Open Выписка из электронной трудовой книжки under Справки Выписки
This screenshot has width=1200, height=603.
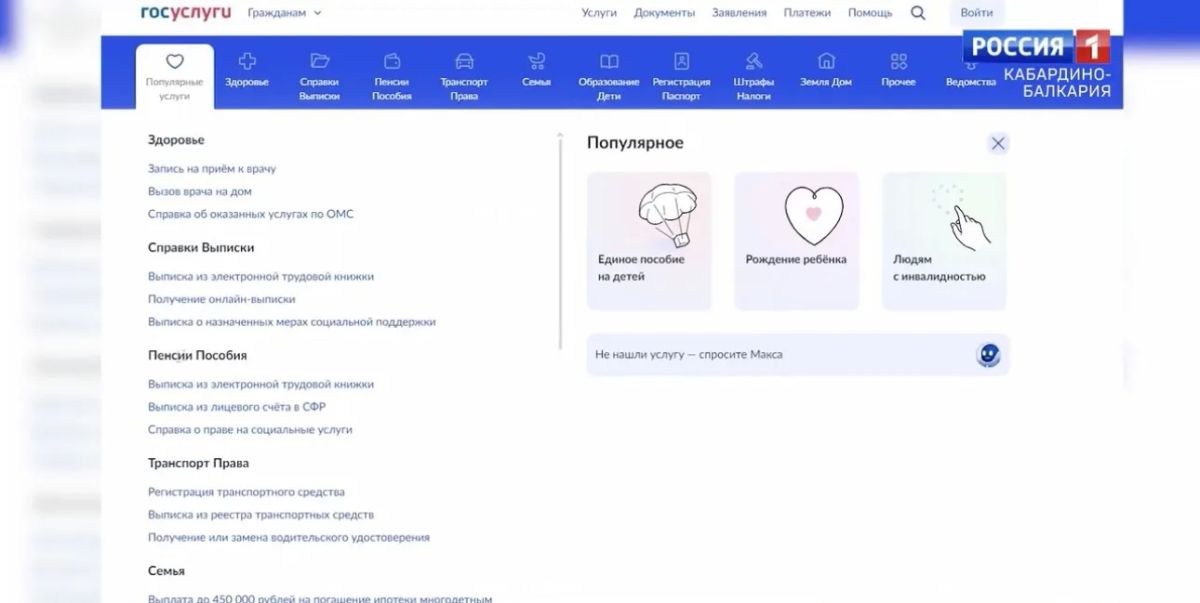pos(261,276)
